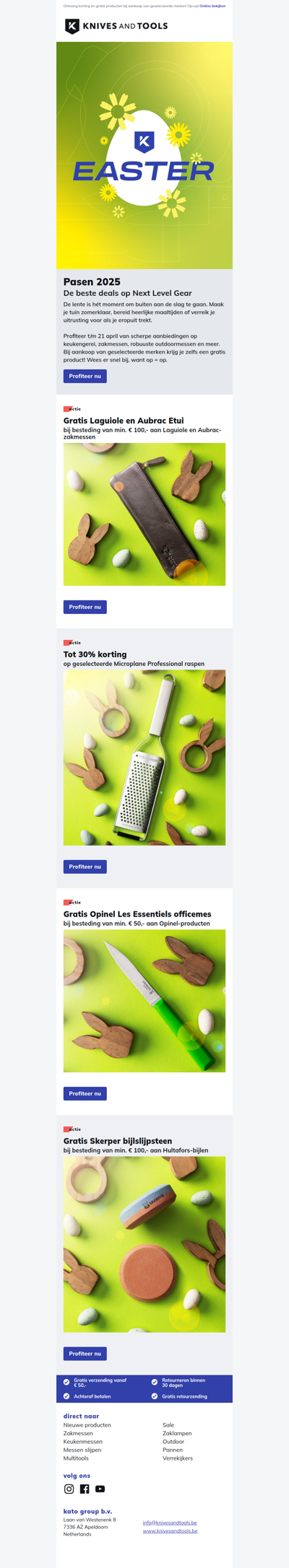This screenshot has height=1568, width=289.
Task: Open the YouTube icon under volg ons
Action: [x=100, y=1489]
